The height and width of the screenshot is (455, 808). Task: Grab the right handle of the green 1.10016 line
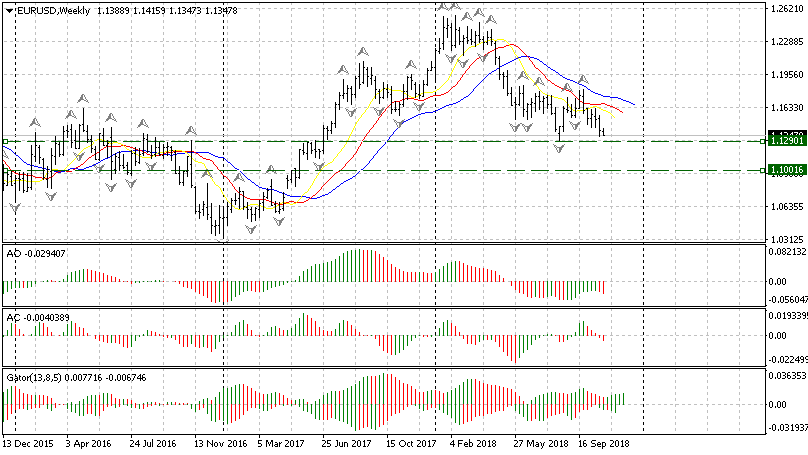pos(763,171)
